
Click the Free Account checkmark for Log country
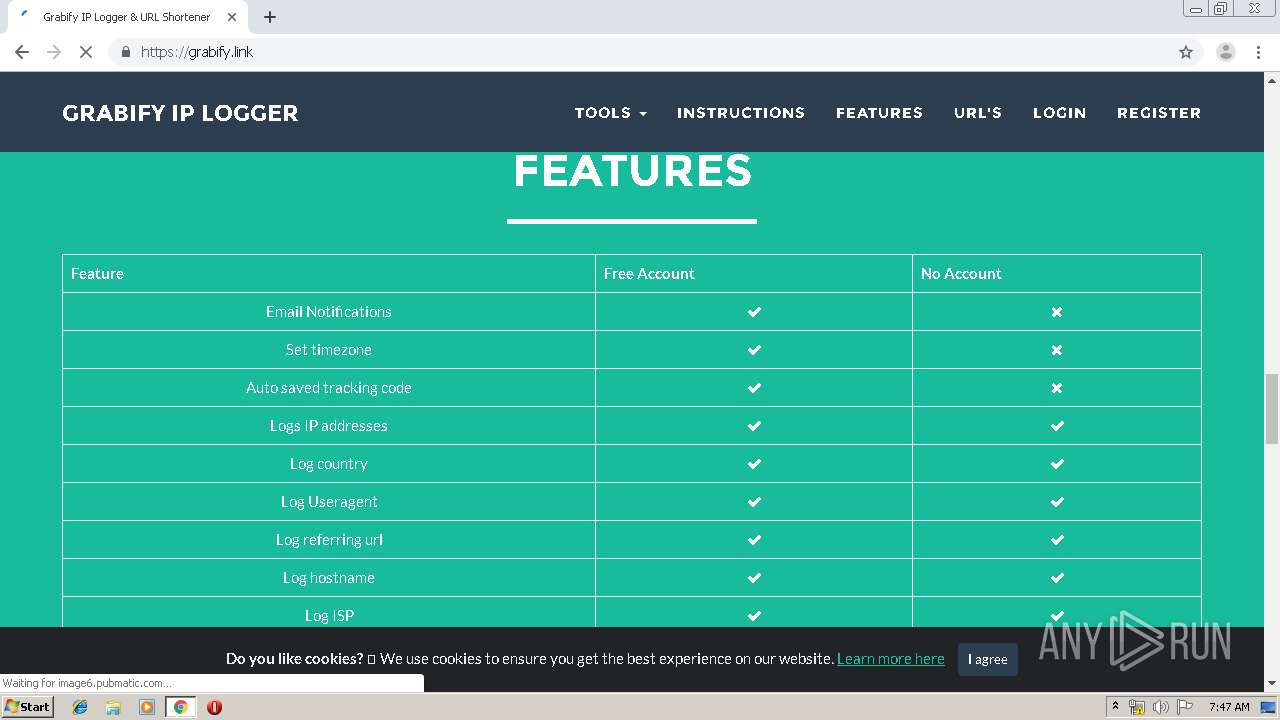pos(754,464)
